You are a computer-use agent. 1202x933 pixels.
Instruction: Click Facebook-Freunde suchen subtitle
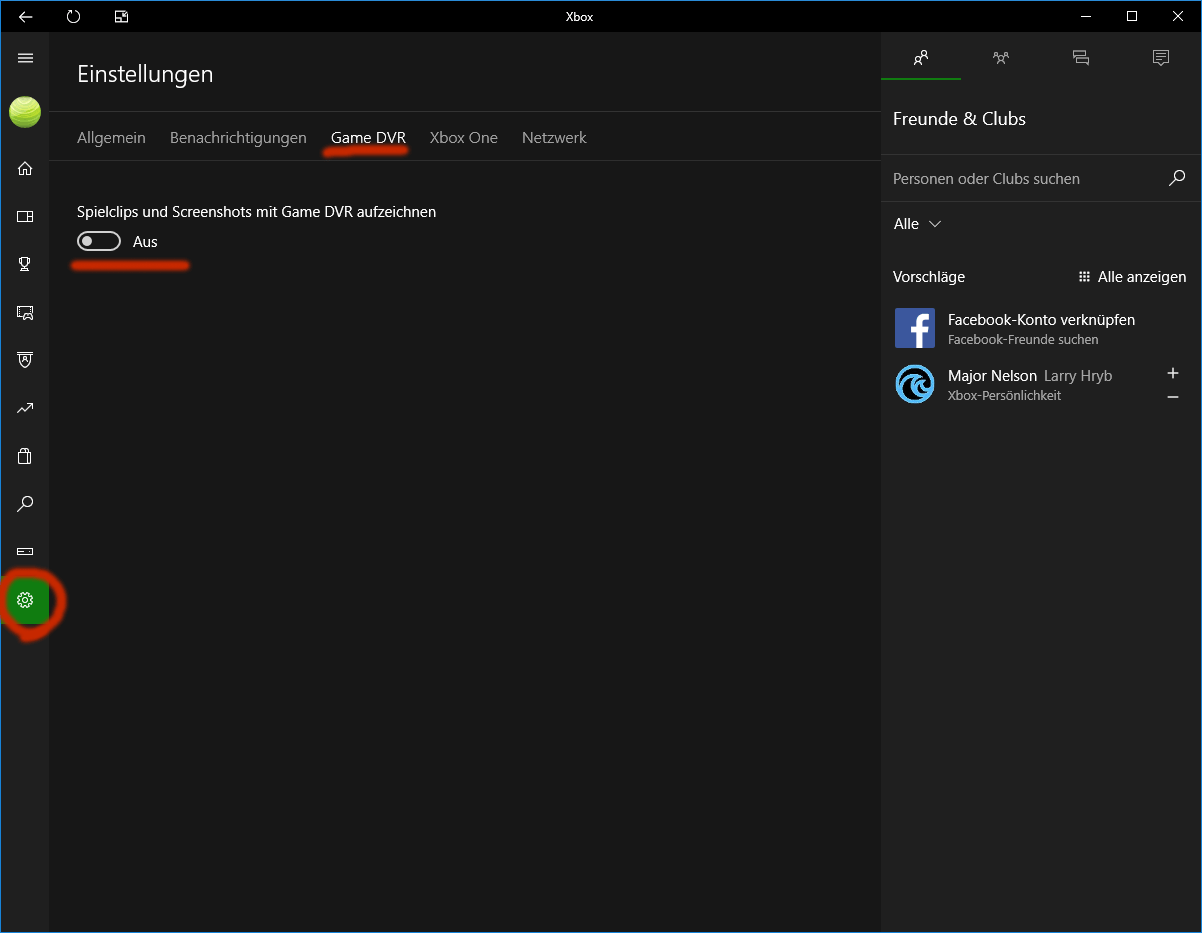point(1023,340)
